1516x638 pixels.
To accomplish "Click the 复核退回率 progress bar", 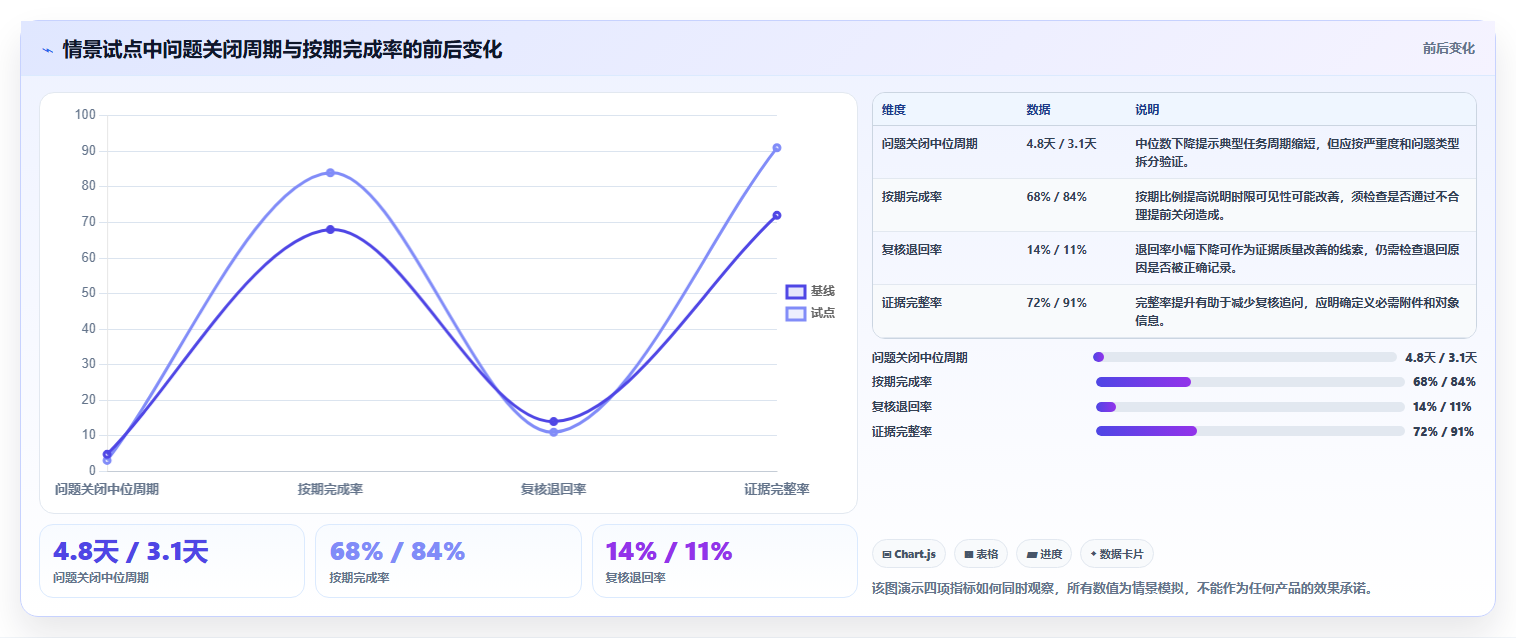I will pos(1250,407).
